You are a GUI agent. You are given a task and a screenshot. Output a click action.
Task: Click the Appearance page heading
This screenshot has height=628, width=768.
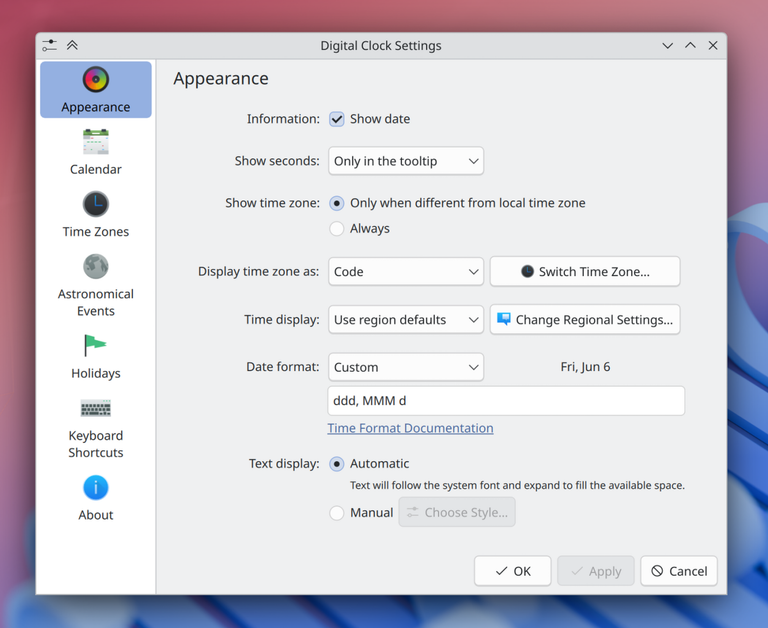pyautogui.click(x=221, y=79)
